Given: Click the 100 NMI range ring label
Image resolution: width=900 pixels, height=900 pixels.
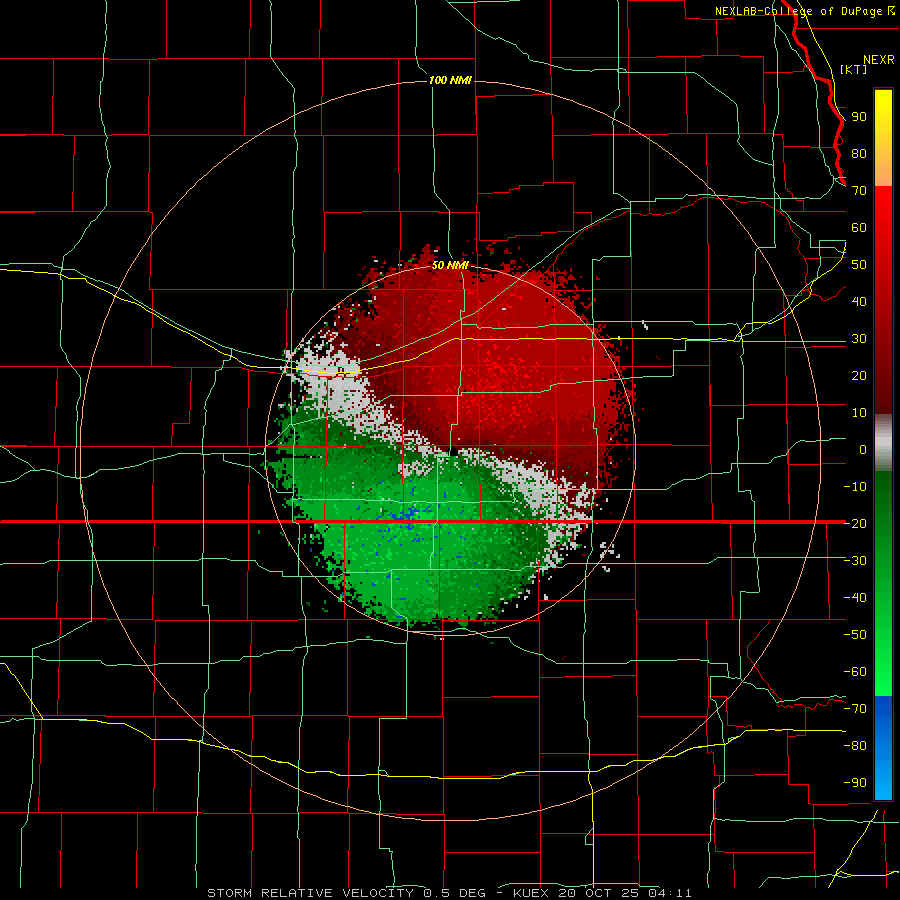Looking at the screenshot, I should [450, 80].
